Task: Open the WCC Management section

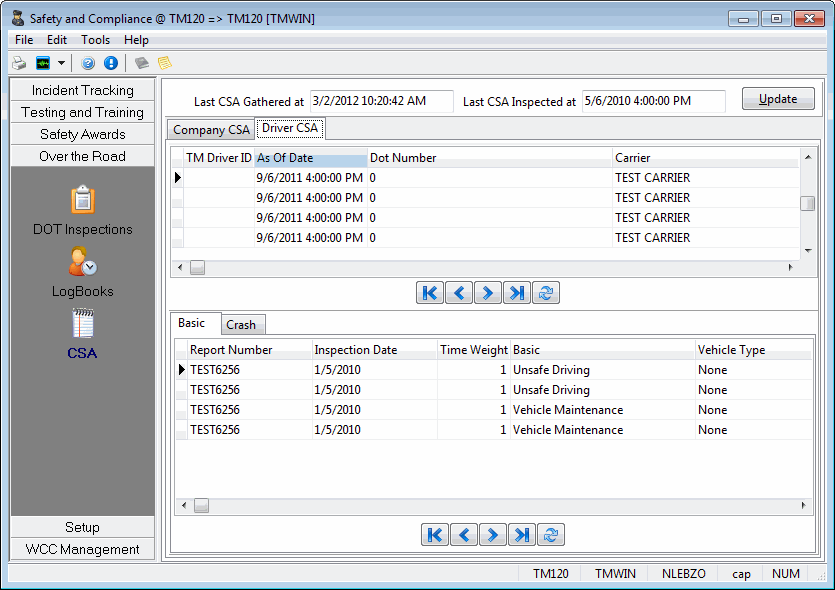Action: tap(83, 549)
